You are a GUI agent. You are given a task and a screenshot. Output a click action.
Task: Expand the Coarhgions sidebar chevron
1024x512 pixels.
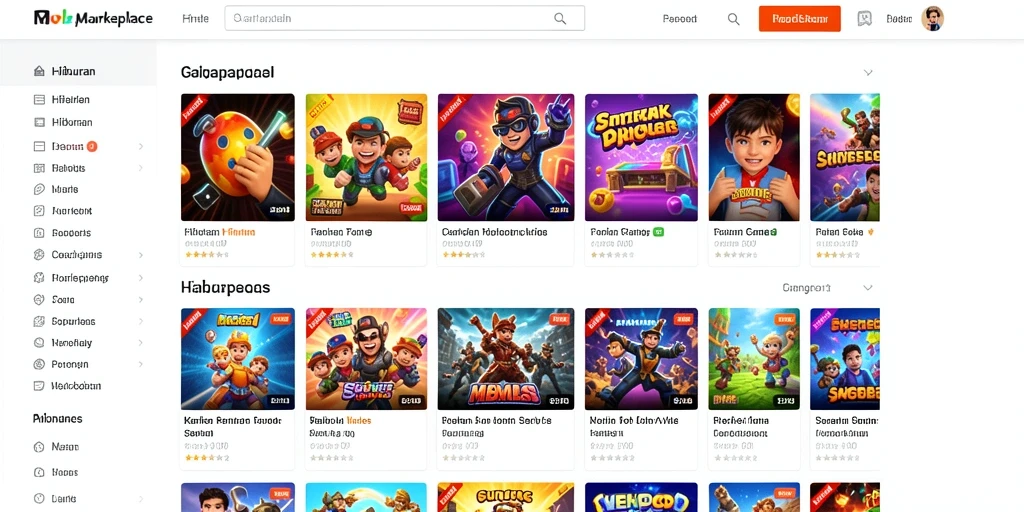140,255
